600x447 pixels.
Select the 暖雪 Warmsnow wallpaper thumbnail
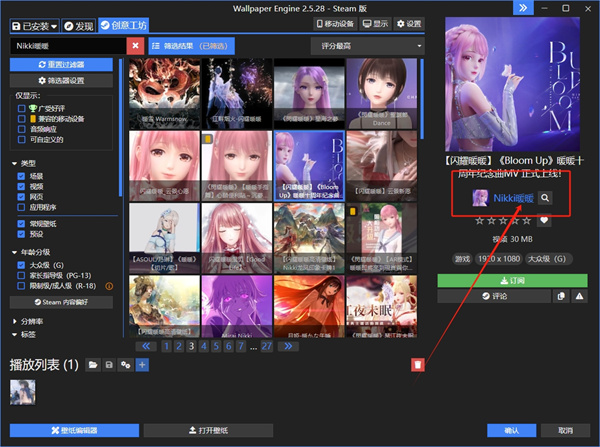coord(165,93)
